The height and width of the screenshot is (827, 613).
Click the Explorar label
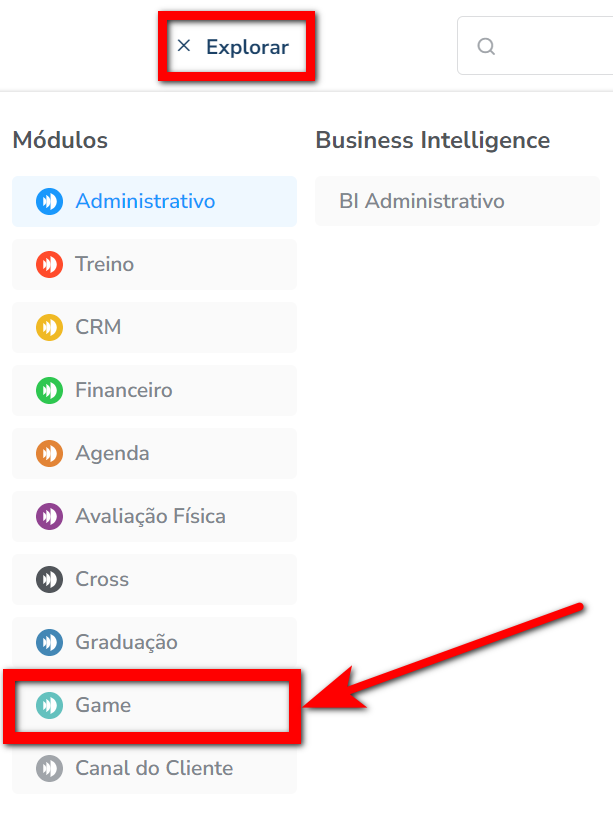click(x=247, y=47)
